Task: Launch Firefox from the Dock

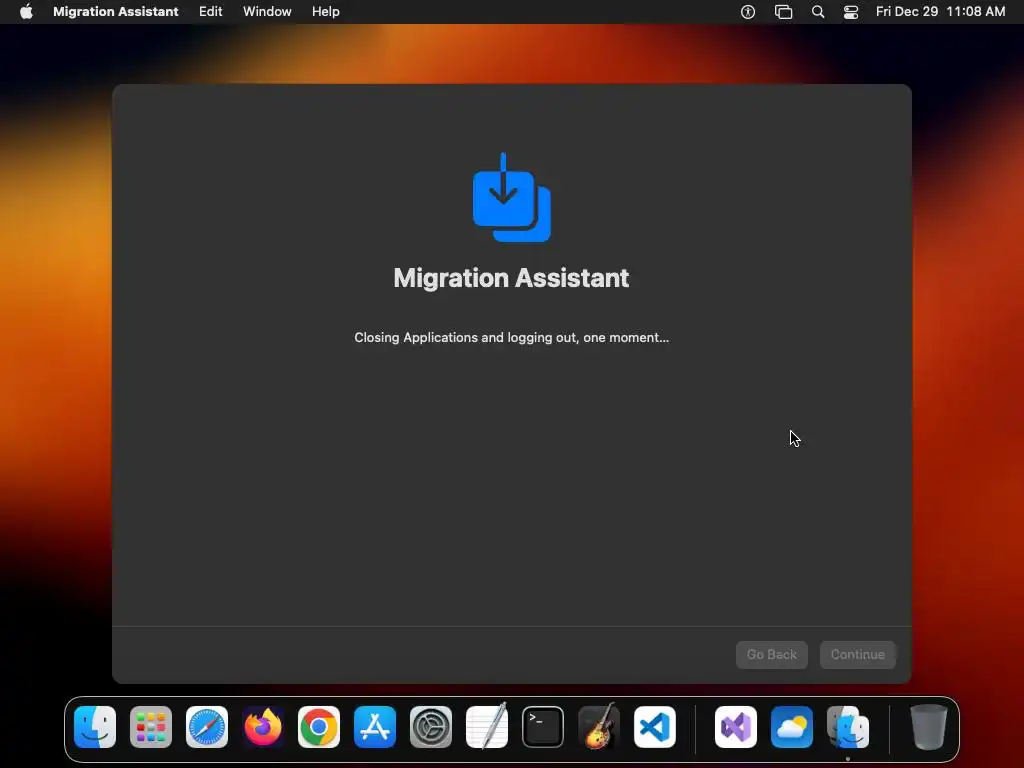Action: (x=263, y=727)
